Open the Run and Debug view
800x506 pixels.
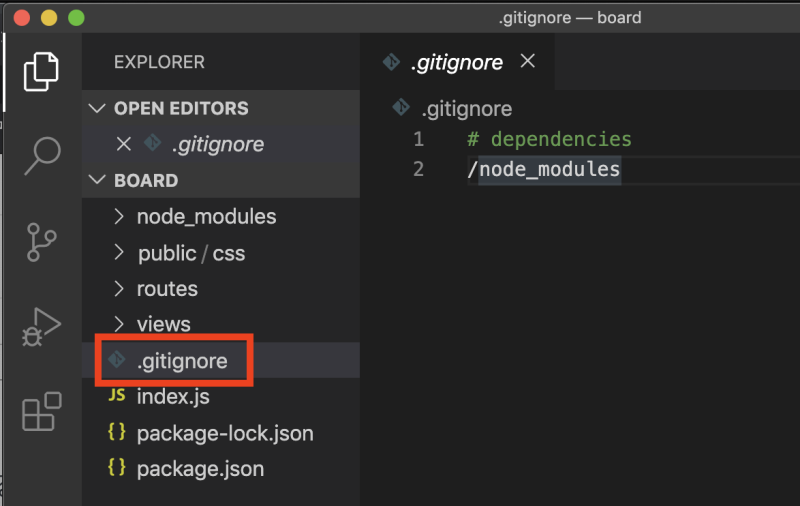[41, 327]
